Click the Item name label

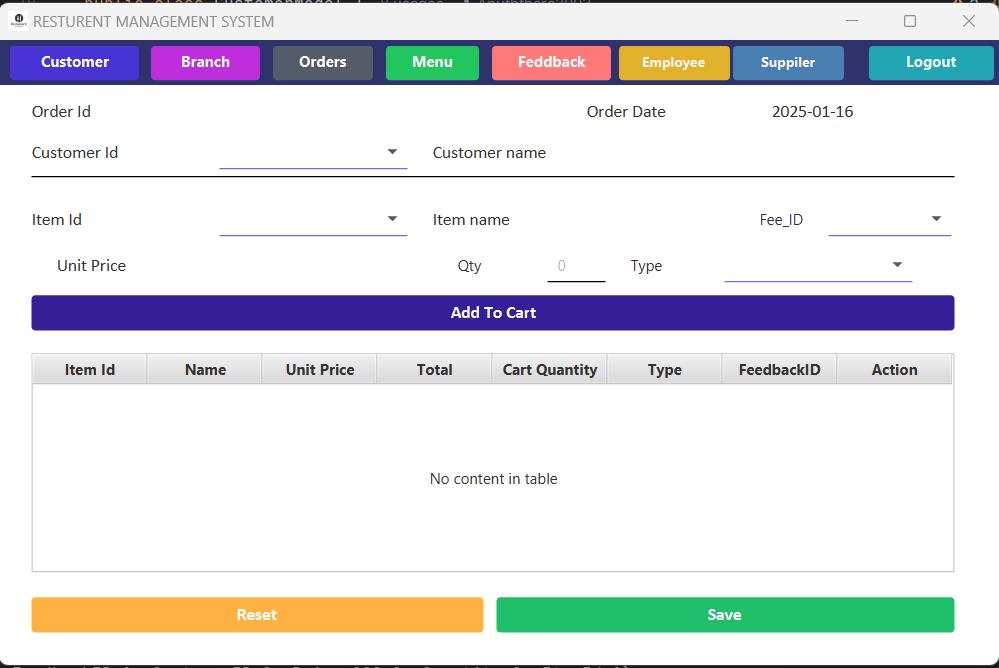(471, 220)
